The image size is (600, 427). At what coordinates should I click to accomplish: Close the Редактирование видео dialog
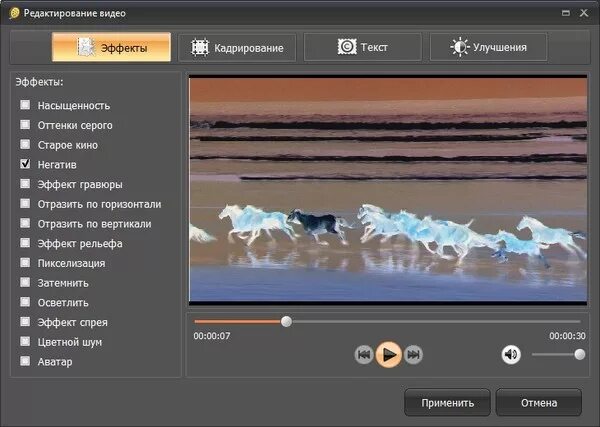click(584, 13)
